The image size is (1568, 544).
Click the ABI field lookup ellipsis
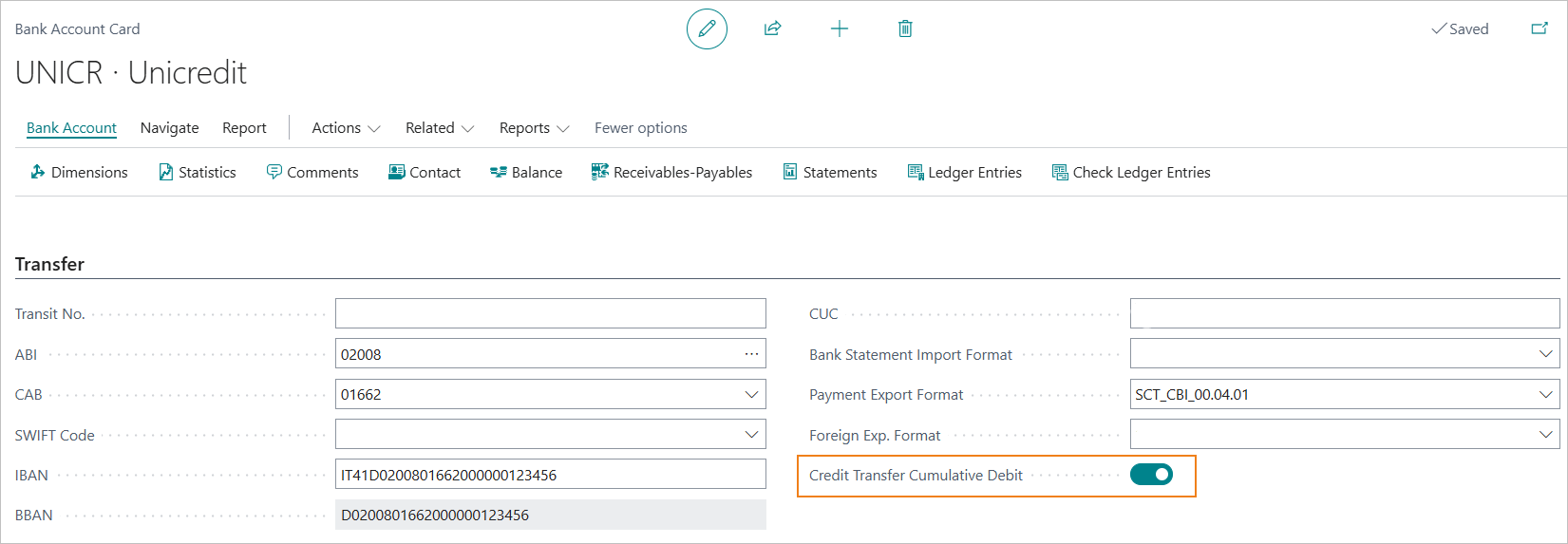(751, 354)
